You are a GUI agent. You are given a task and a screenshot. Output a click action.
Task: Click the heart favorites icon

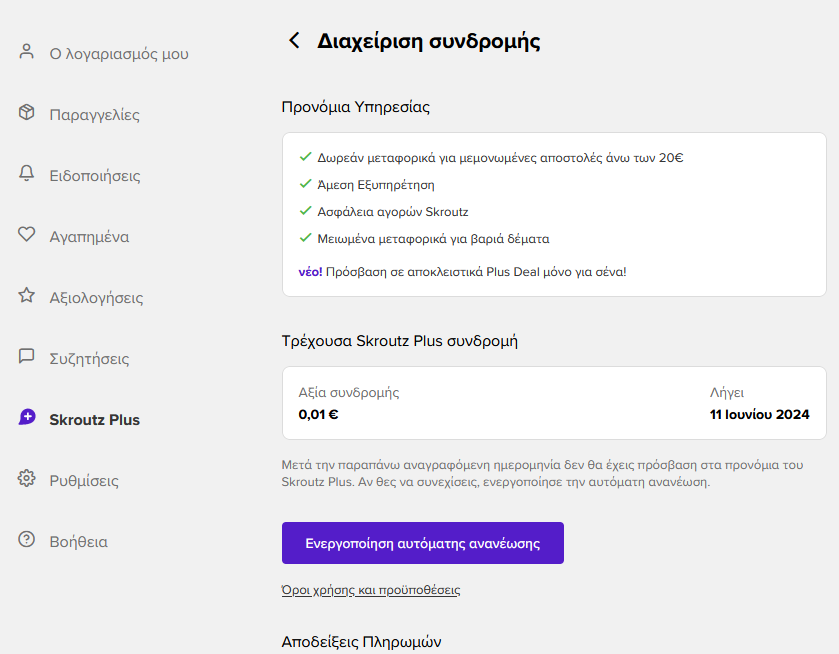[26, 234]
